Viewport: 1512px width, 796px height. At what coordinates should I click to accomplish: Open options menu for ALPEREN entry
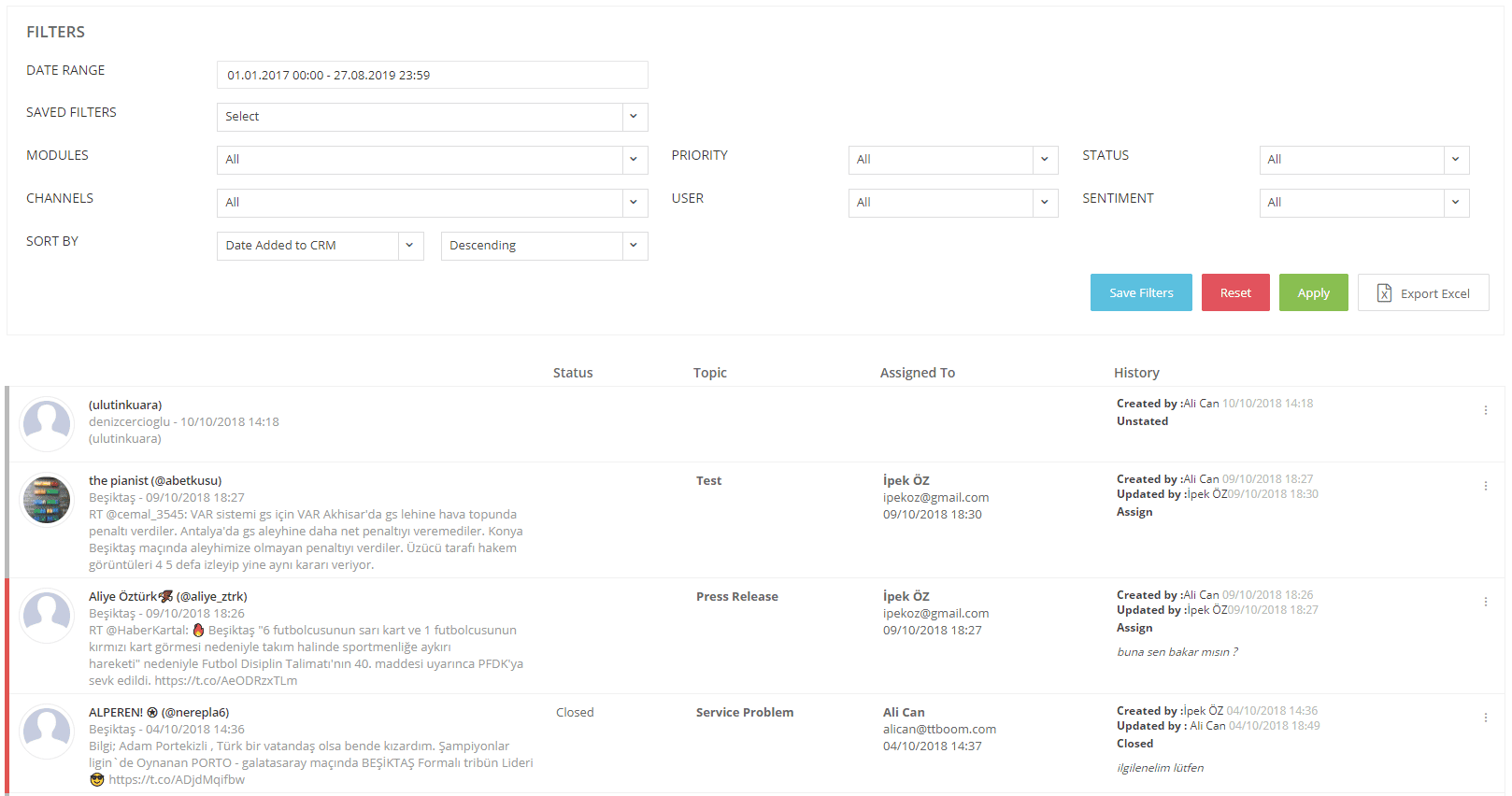click(x=1485, y=718)
